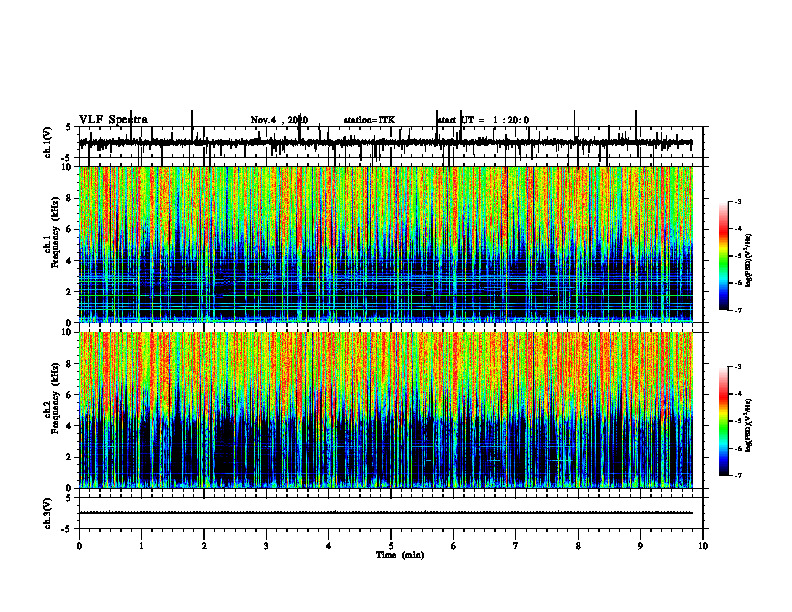This screenshot has height=612, width=792.
Task: Click time axis tick label '8'
Action: click(x=578, y=546)
